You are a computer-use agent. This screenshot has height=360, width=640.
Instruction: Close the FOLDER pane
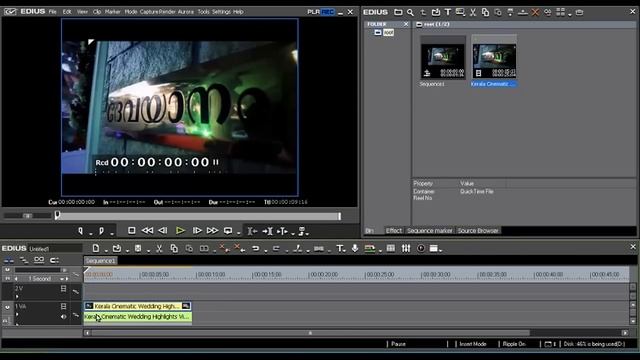click(x=406, y=24)
